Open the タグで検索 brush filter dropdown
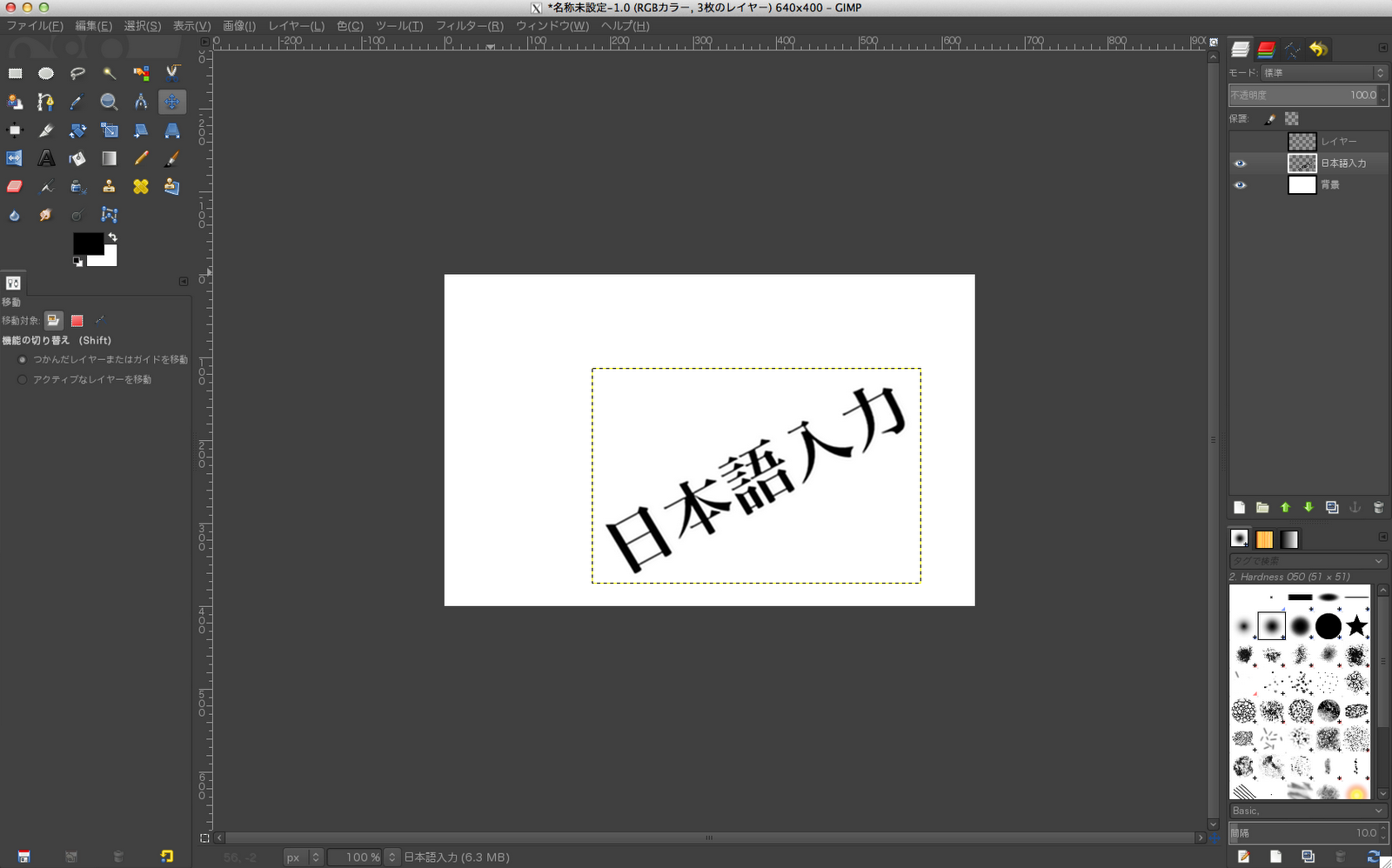The image size is (1392, 868). [1308, 561]
